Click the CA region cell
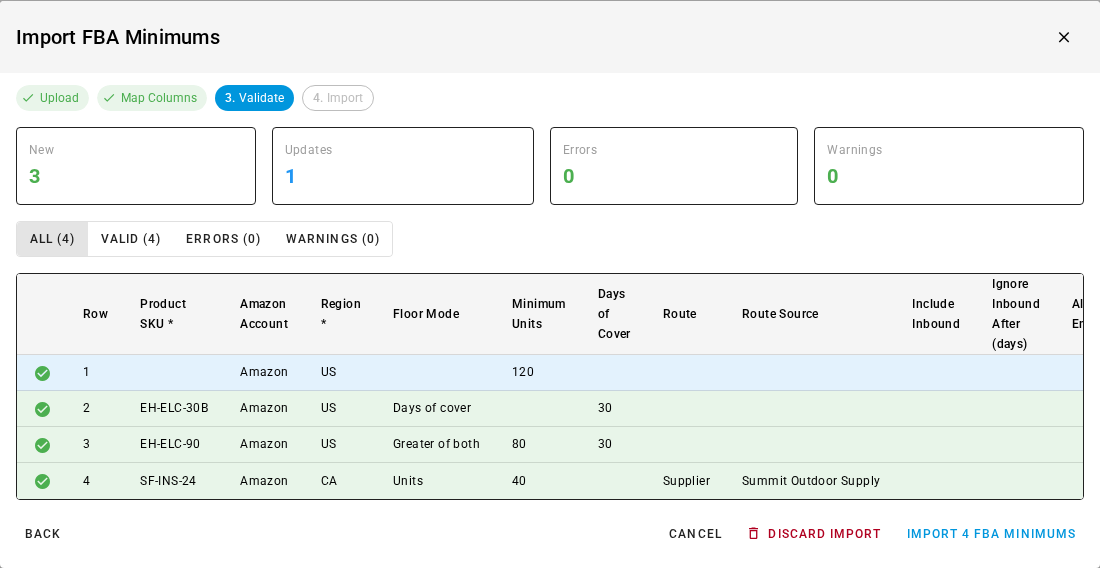 point(329,481)
